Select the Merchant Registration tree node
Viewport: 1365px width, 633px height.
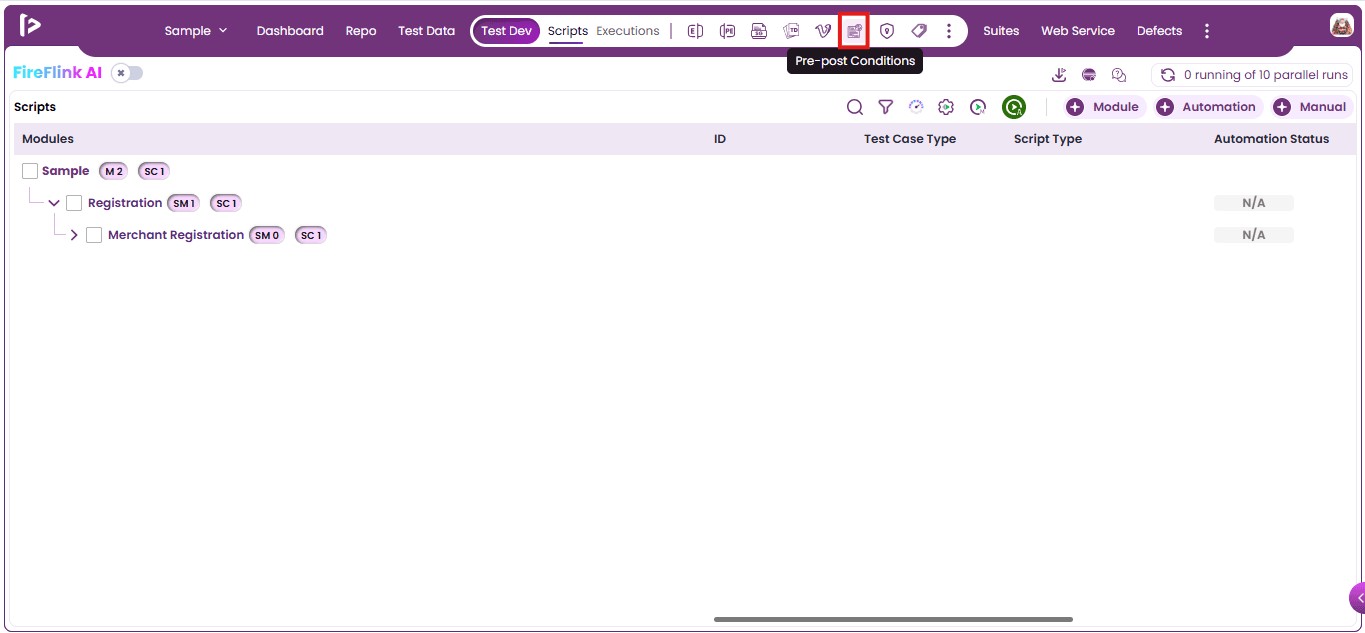point(176,235)
